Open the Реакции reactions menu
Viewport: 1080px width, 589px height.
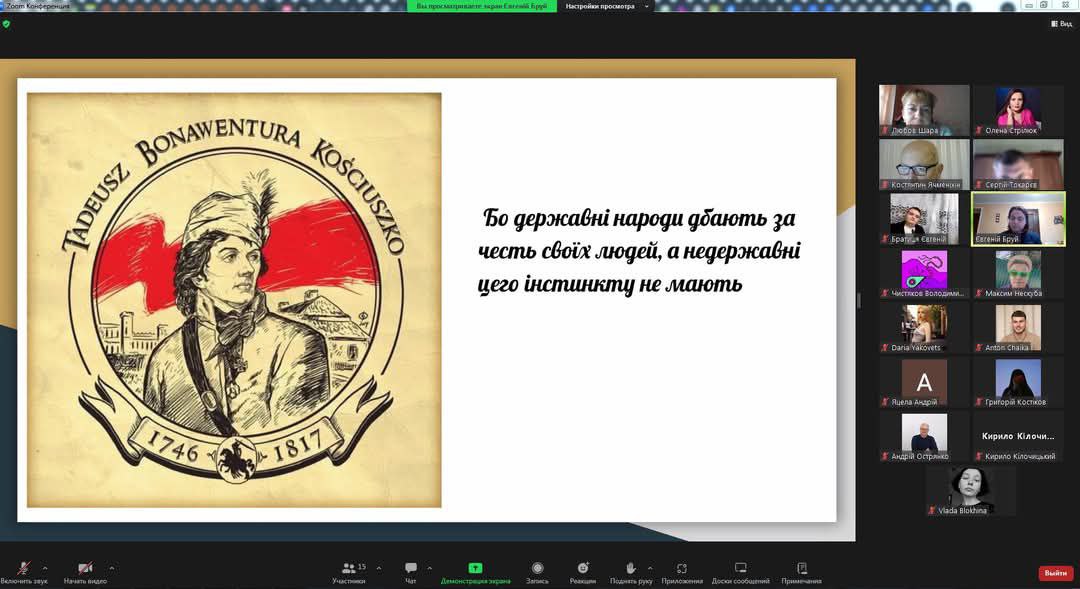(583, 572)
